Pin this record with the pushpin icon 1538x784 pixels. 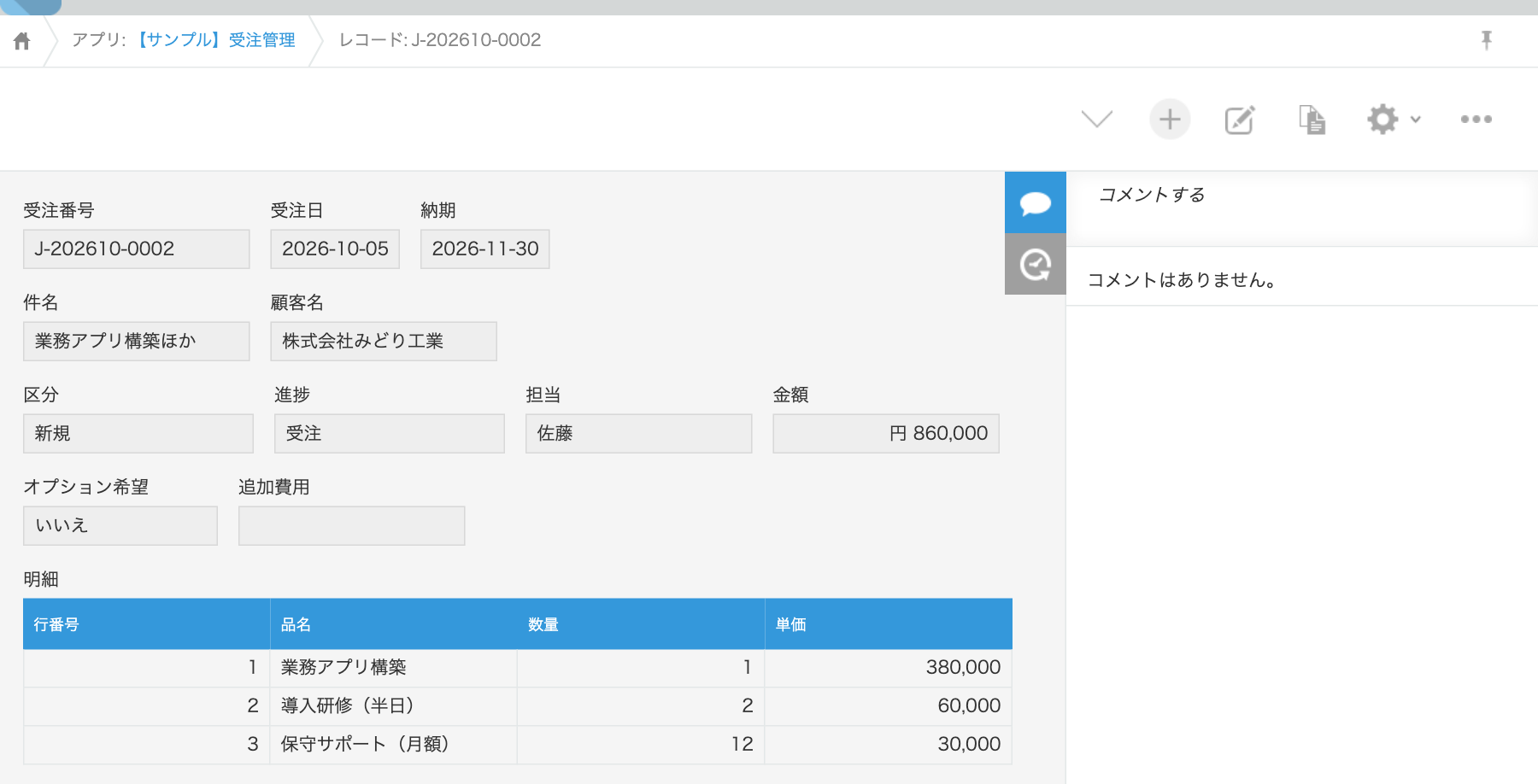click(1487, 40)
